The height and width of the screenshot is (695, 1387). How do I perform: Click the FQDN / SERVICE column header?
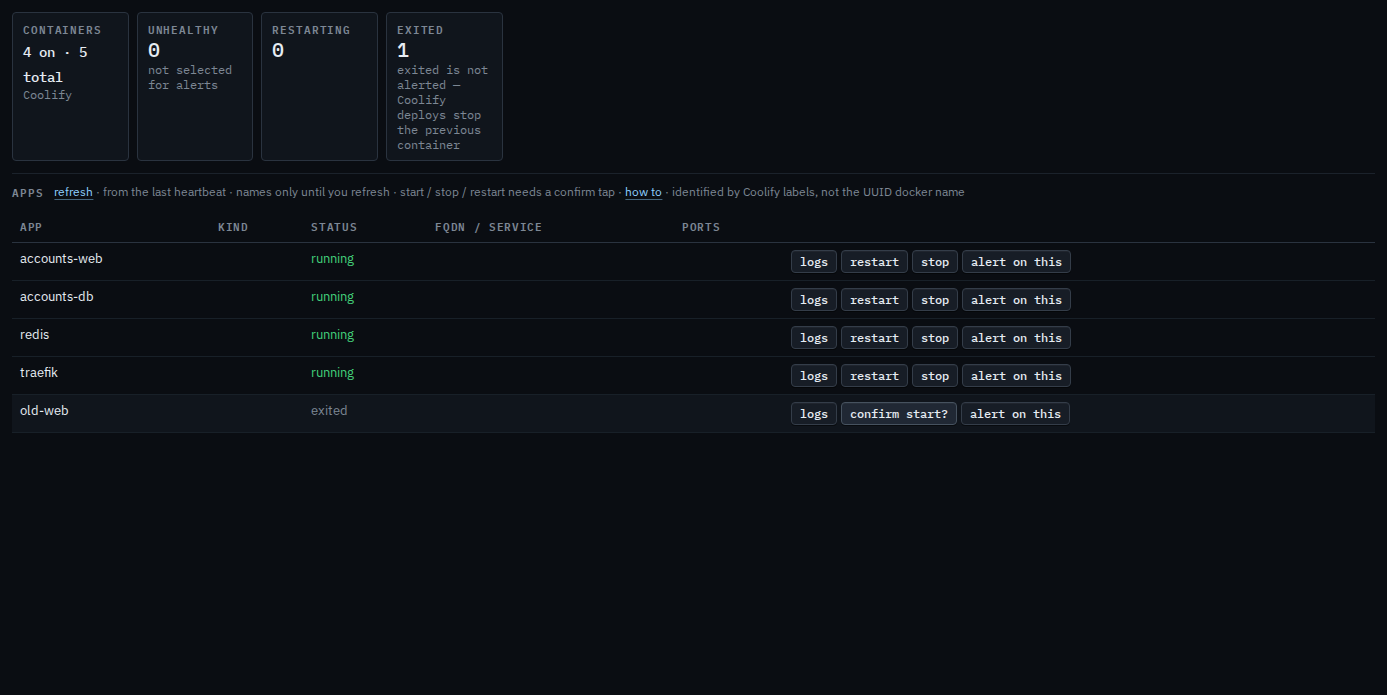pos(488,227)
